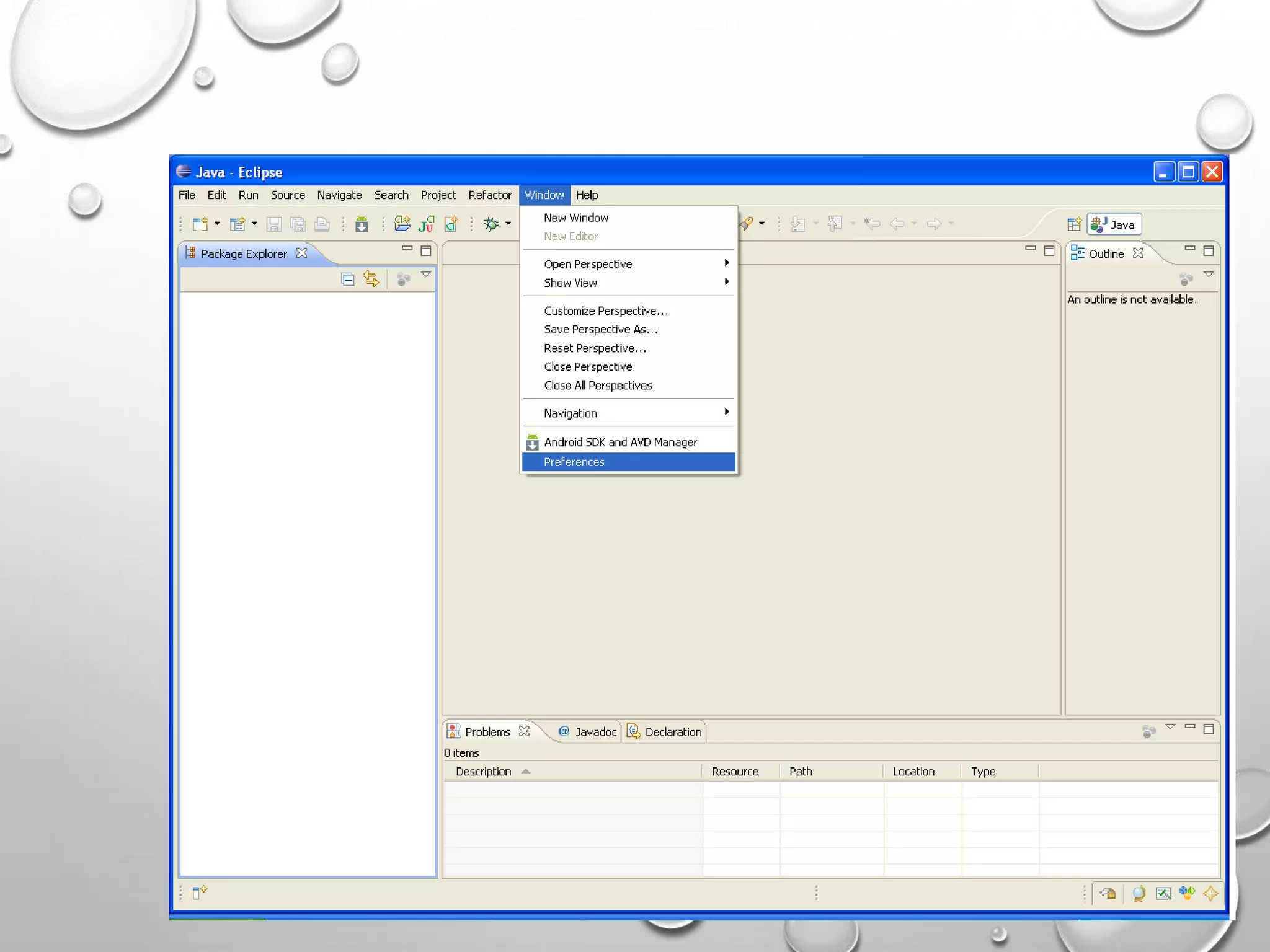Click the fast view icon in status bar

[x=199, y=892]
